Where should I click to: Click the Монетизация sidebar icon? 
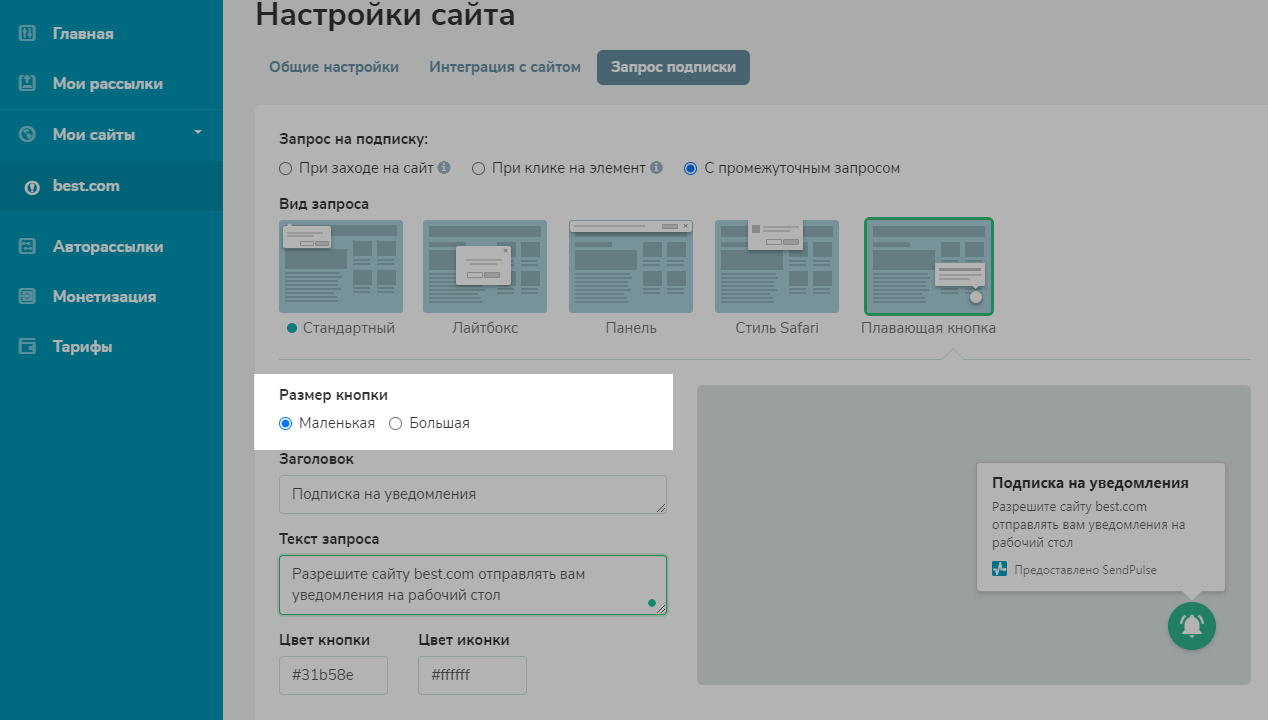tap(28, 297)
